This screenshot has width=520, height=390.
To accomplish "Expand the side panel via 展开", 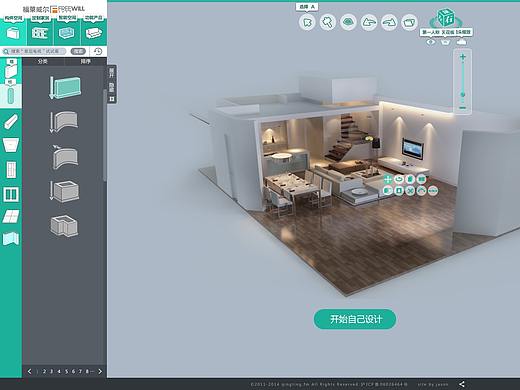I will (112, 72).
